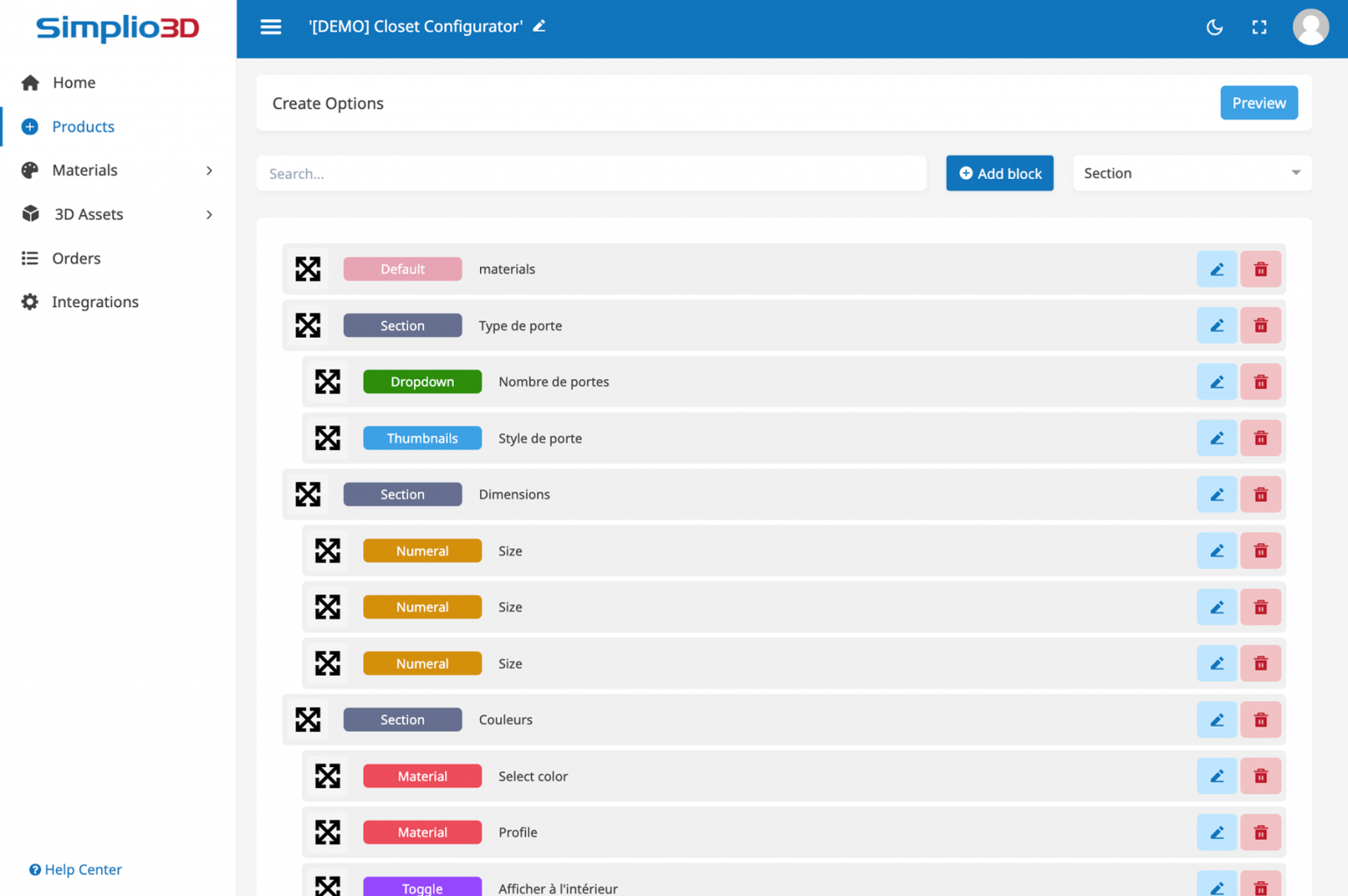Expand the 3D Assets submenu
The image size is (1348, 896).
209,214
